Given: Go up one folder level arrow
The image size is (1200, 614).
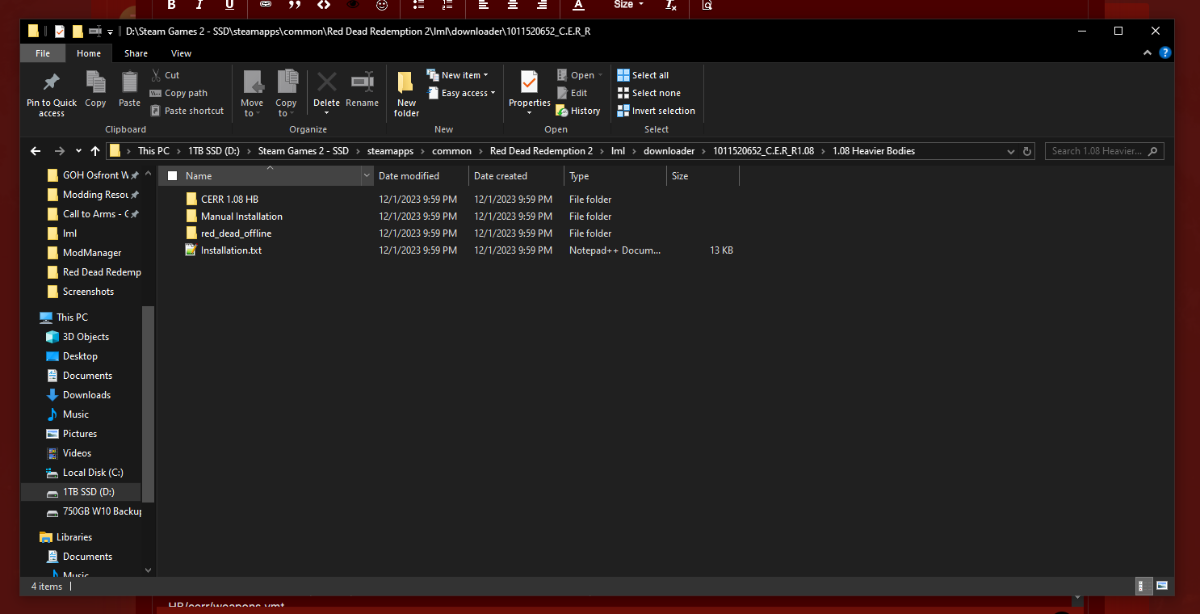Looking at the screenshot, I should tap(95, 151).
